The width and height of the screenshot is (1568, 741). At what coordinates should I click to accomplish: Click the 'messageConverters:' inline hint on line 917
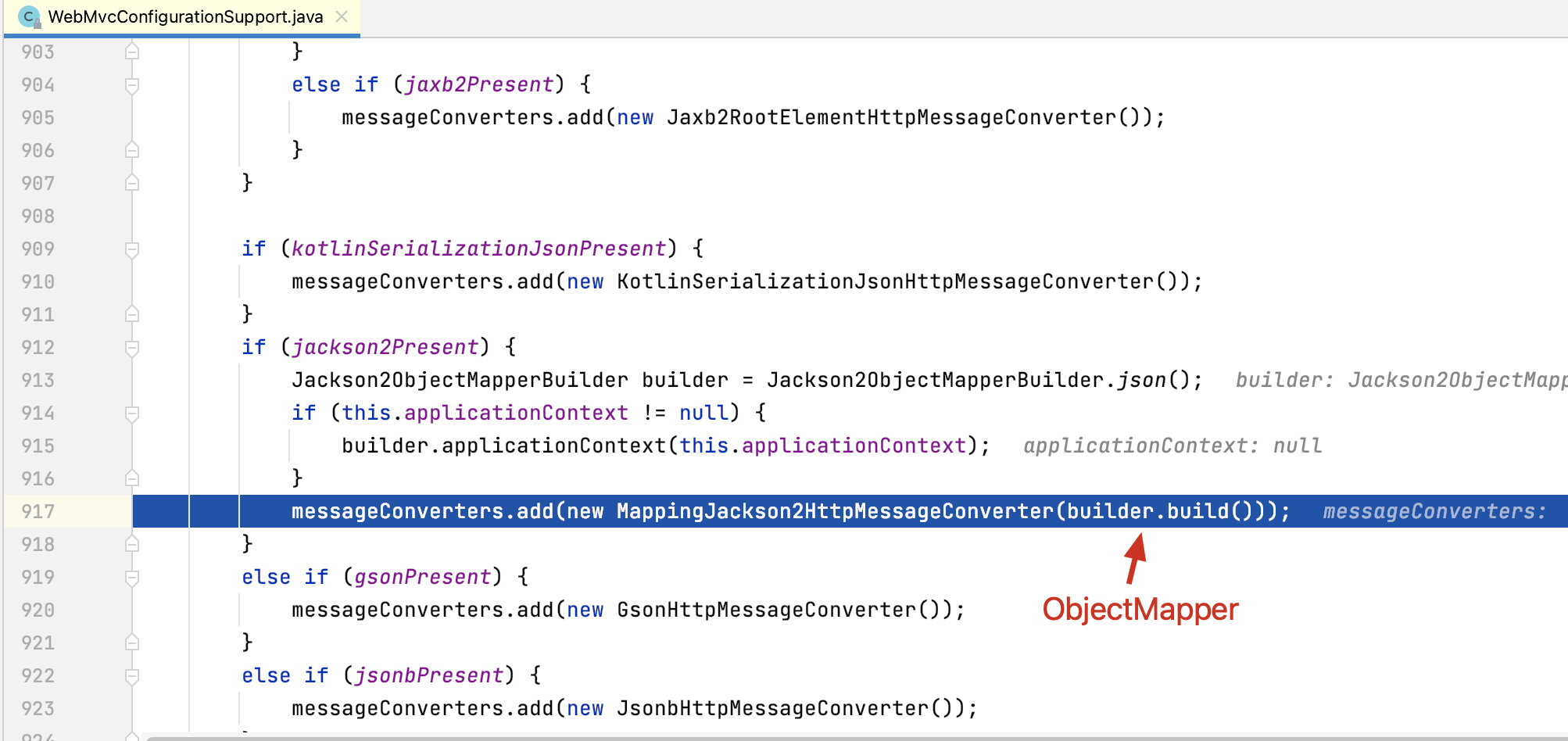coord(1435,511)
